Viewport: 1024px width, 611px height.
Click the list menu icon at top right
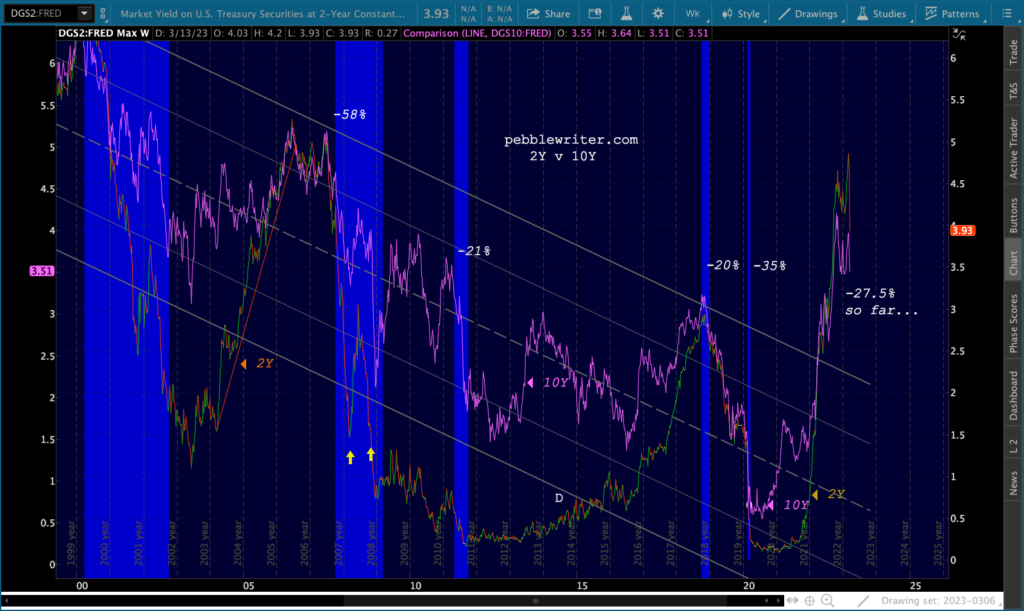[1006, 13]
